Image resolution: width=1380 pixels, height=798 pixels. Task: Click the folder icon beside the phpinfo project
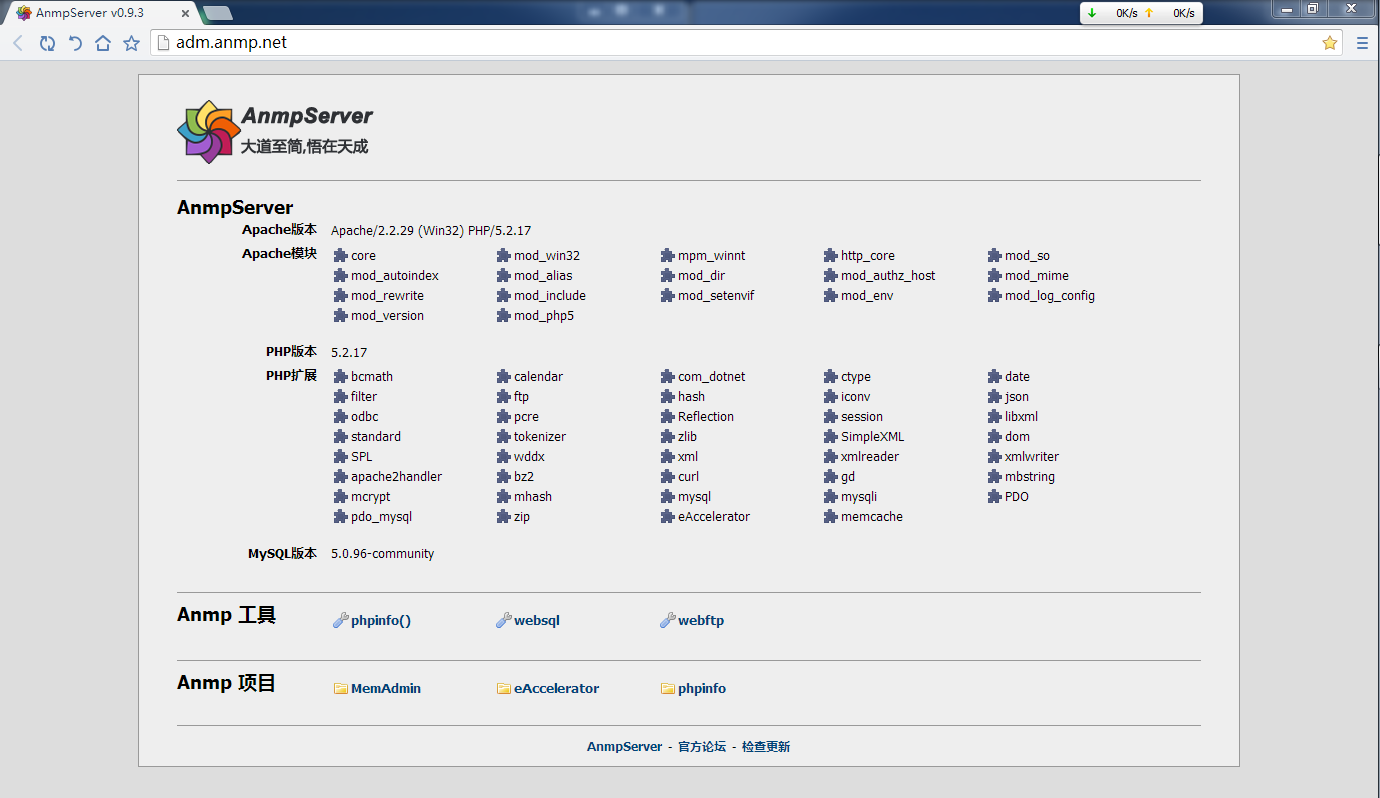pyautogui.click(x=668, y=689)
